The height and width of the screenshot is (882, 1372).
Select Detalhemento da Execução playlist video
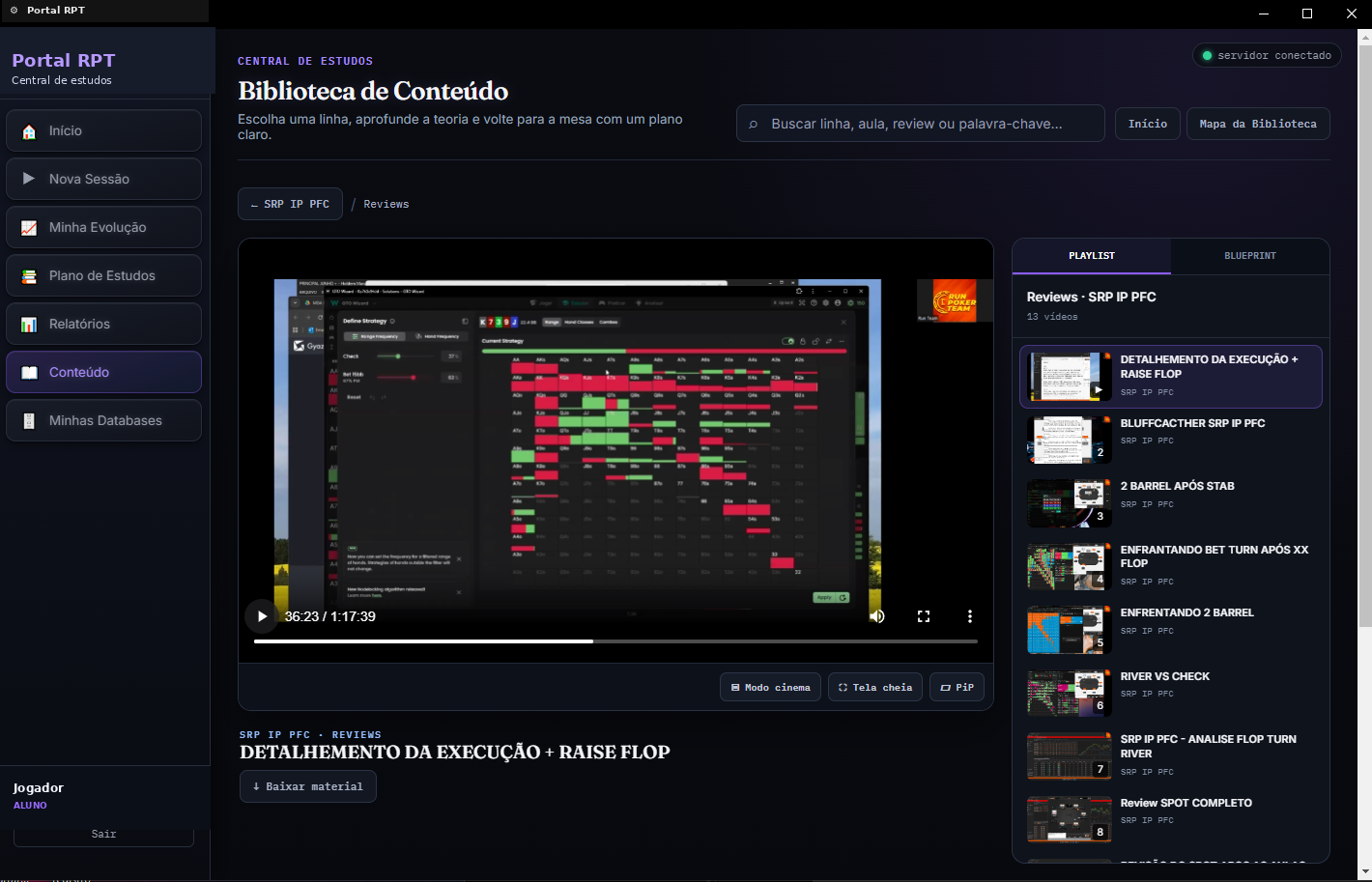point(1171,376)
